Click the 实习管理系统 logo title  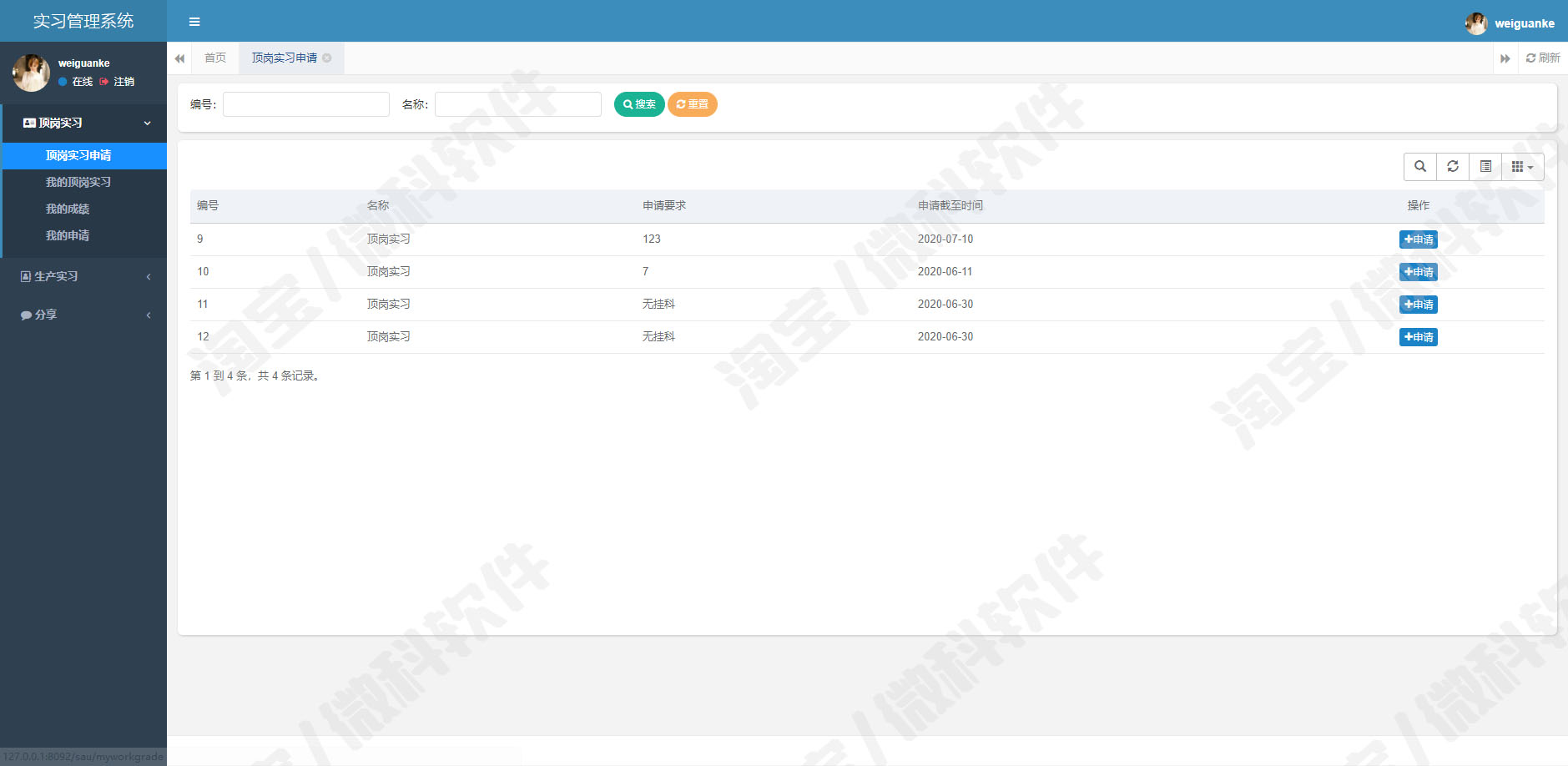click(83, 21)
